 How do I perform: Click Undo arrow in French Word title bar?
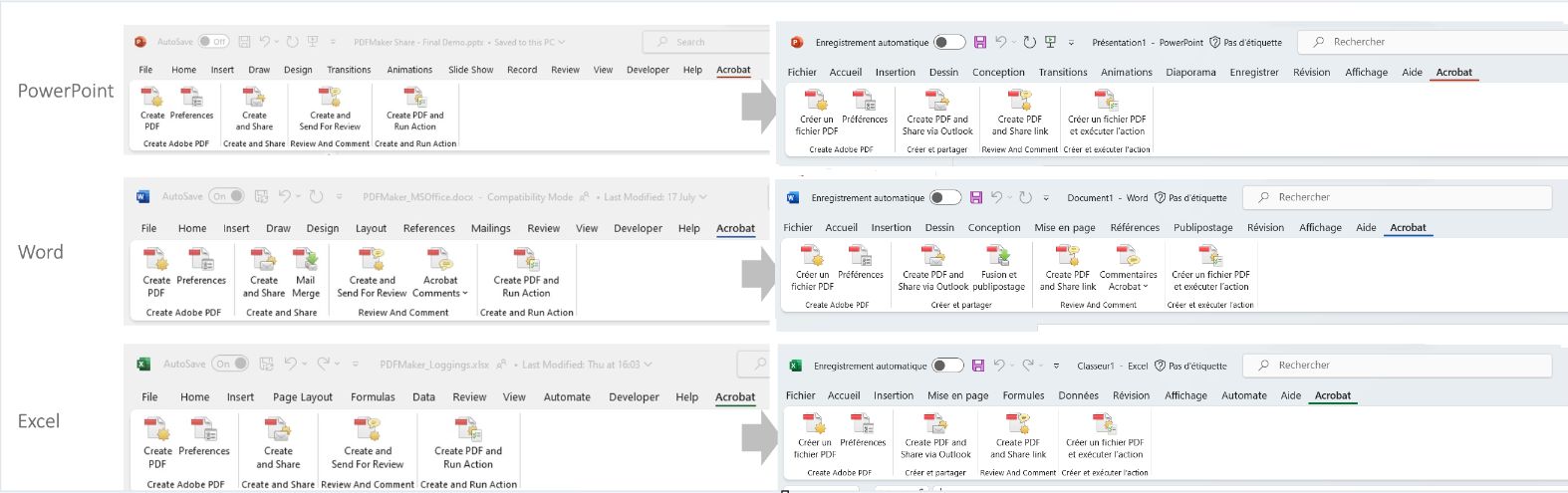(x=997, y=198)
